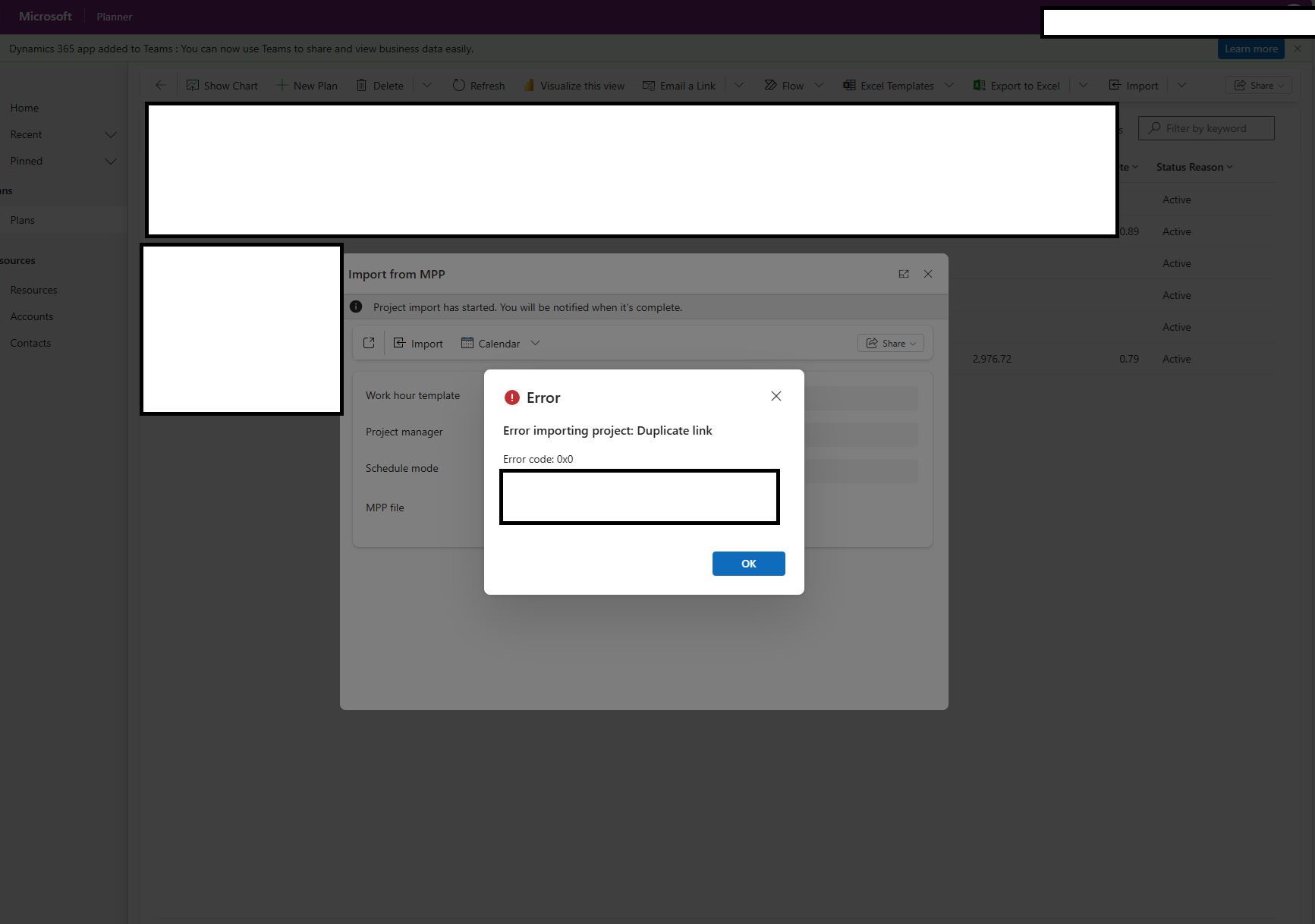This screenshot has height=924, width=1315.
Task: Click Import in the MPP dialog toolbar
Action: pos(418,344)
